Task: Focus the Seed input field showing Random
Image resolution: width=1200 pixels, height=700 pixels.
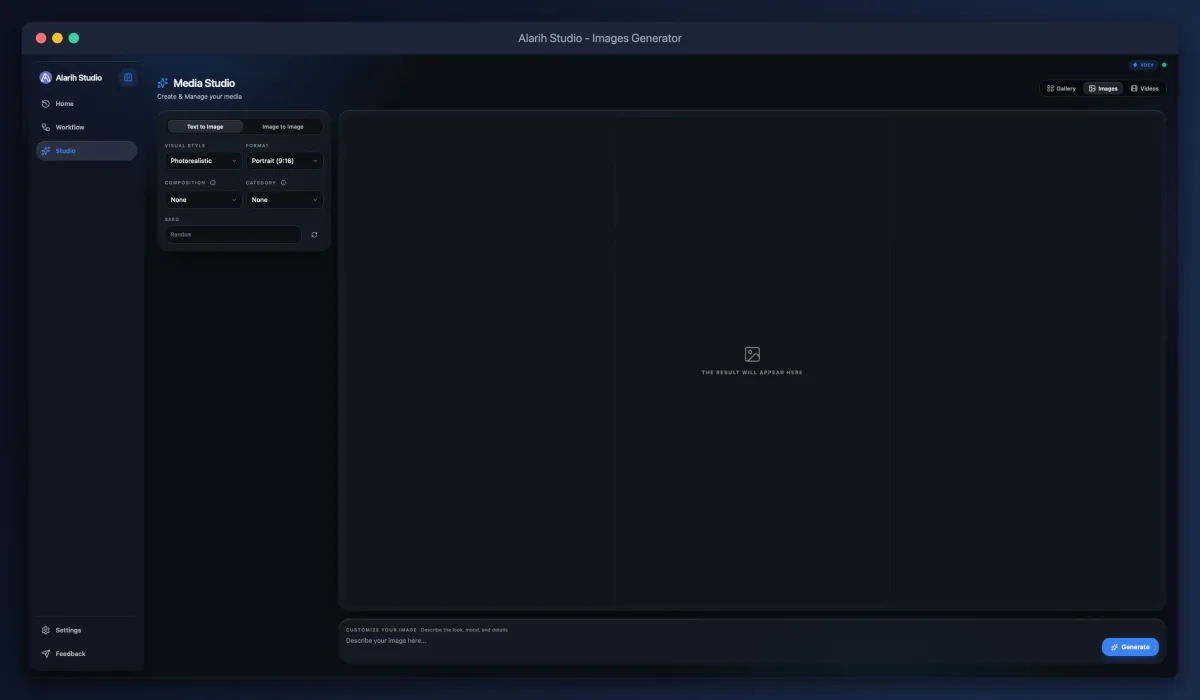Action: click(x=233, y=234)
